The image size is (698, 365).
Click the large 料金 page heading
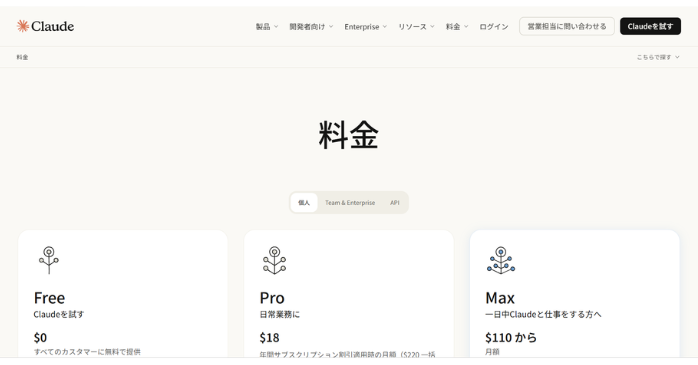tap(349, 135)
